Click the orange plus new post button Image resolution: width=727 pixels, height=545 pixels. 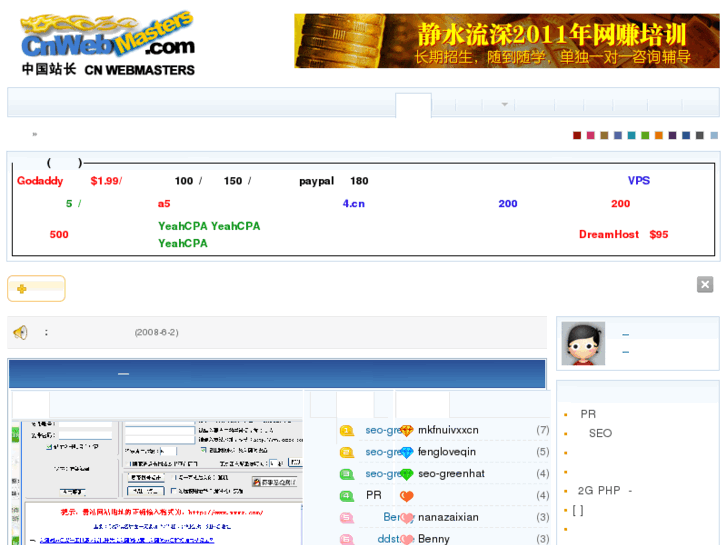coord(36,289)
